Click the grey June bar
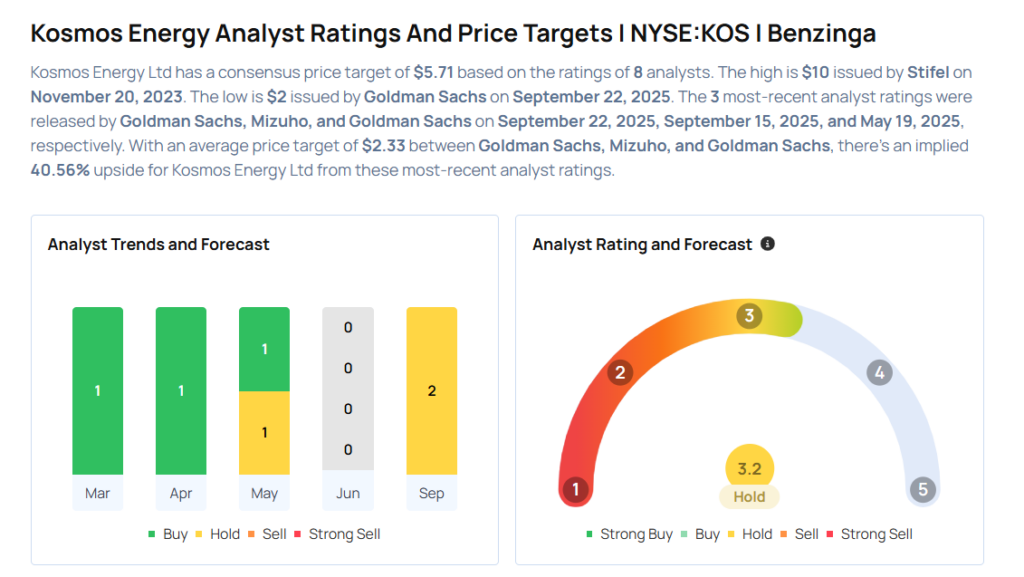1024x577 pixels. 348,388
